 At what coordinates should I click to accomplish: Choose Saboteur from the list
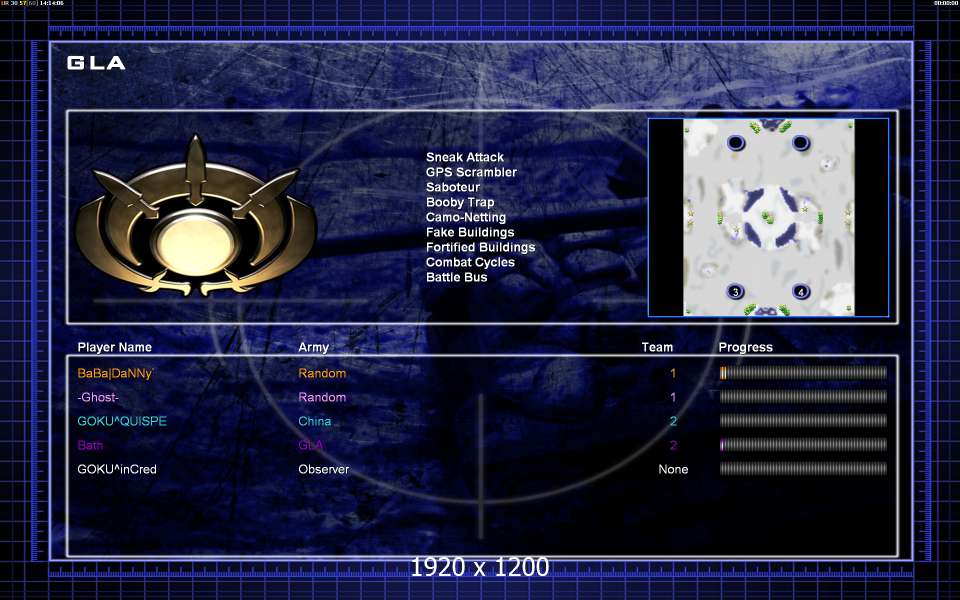(453, 187)
